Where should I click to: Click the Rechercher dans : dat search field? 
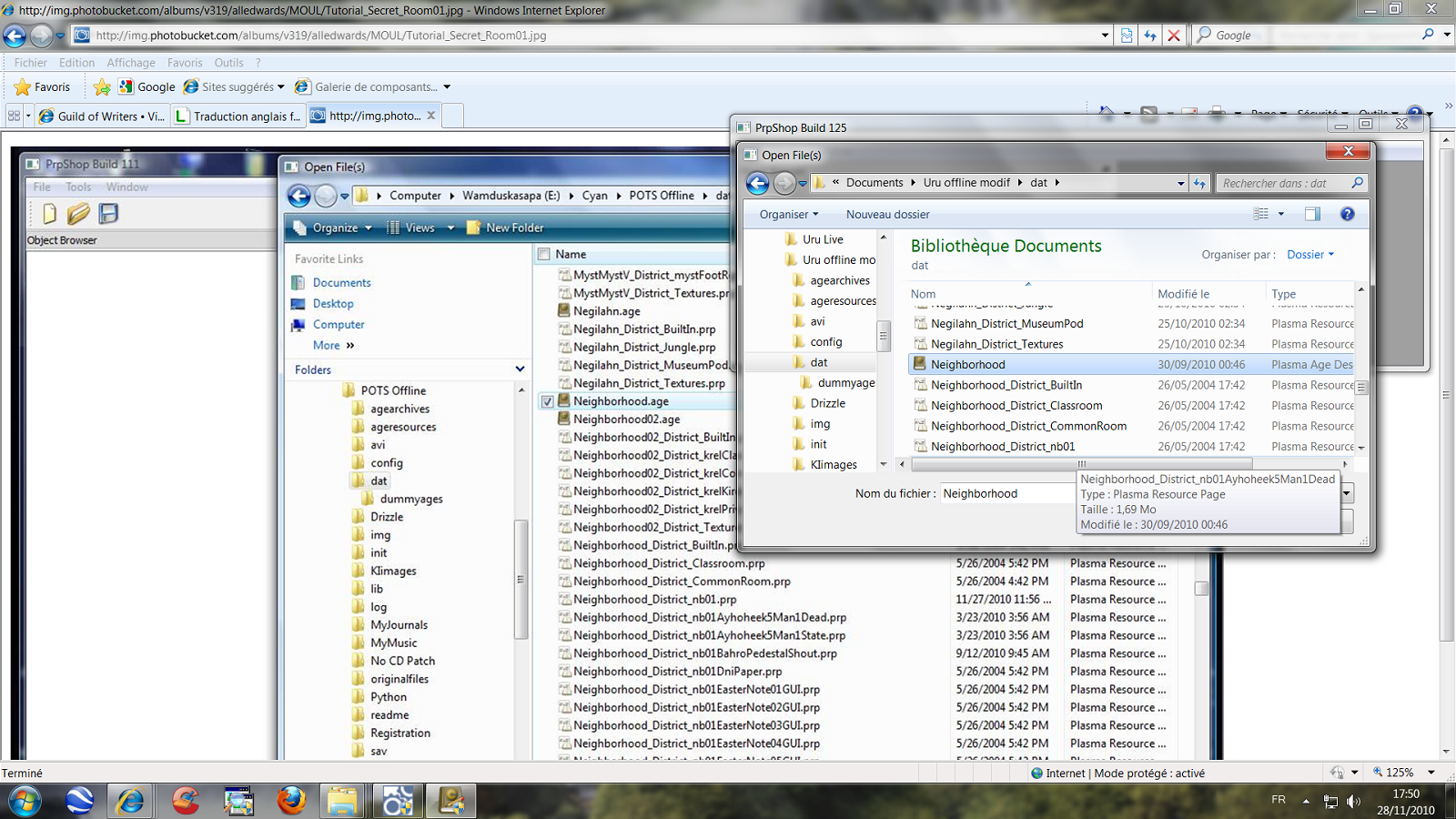pyautogui.click(x=1292, y=183)
